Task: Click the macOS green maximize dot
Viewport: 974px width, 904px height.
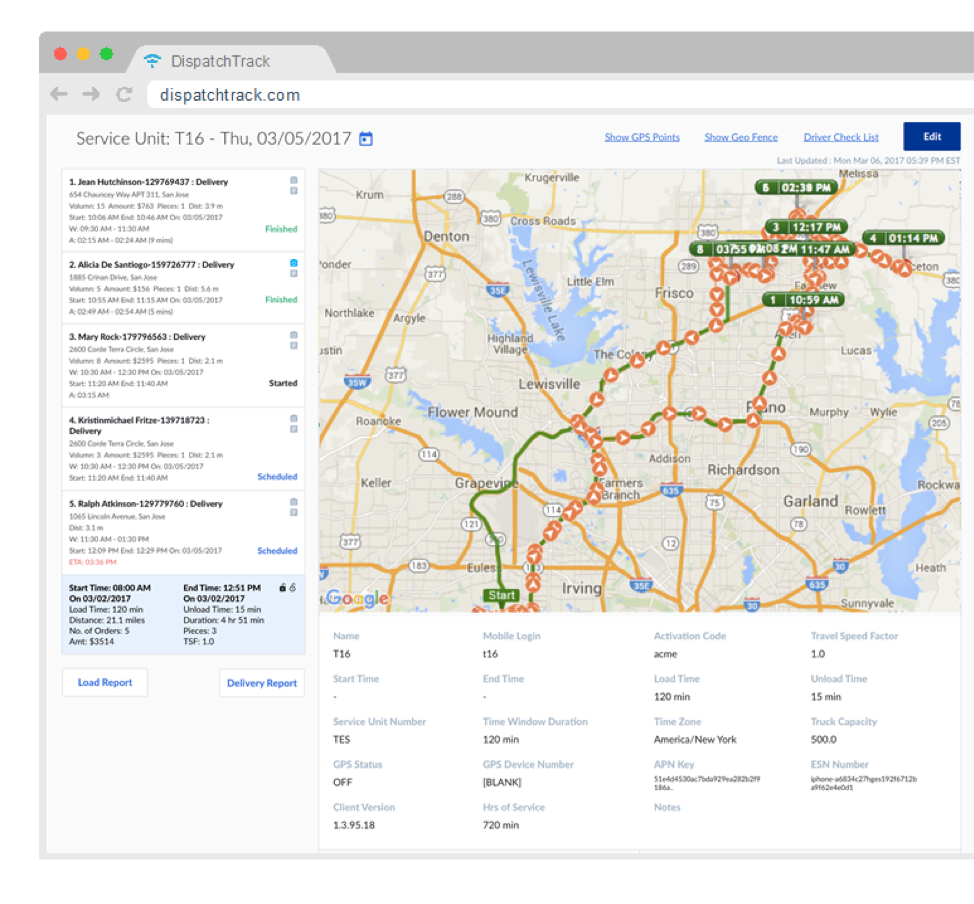Action: pos(106,53)
